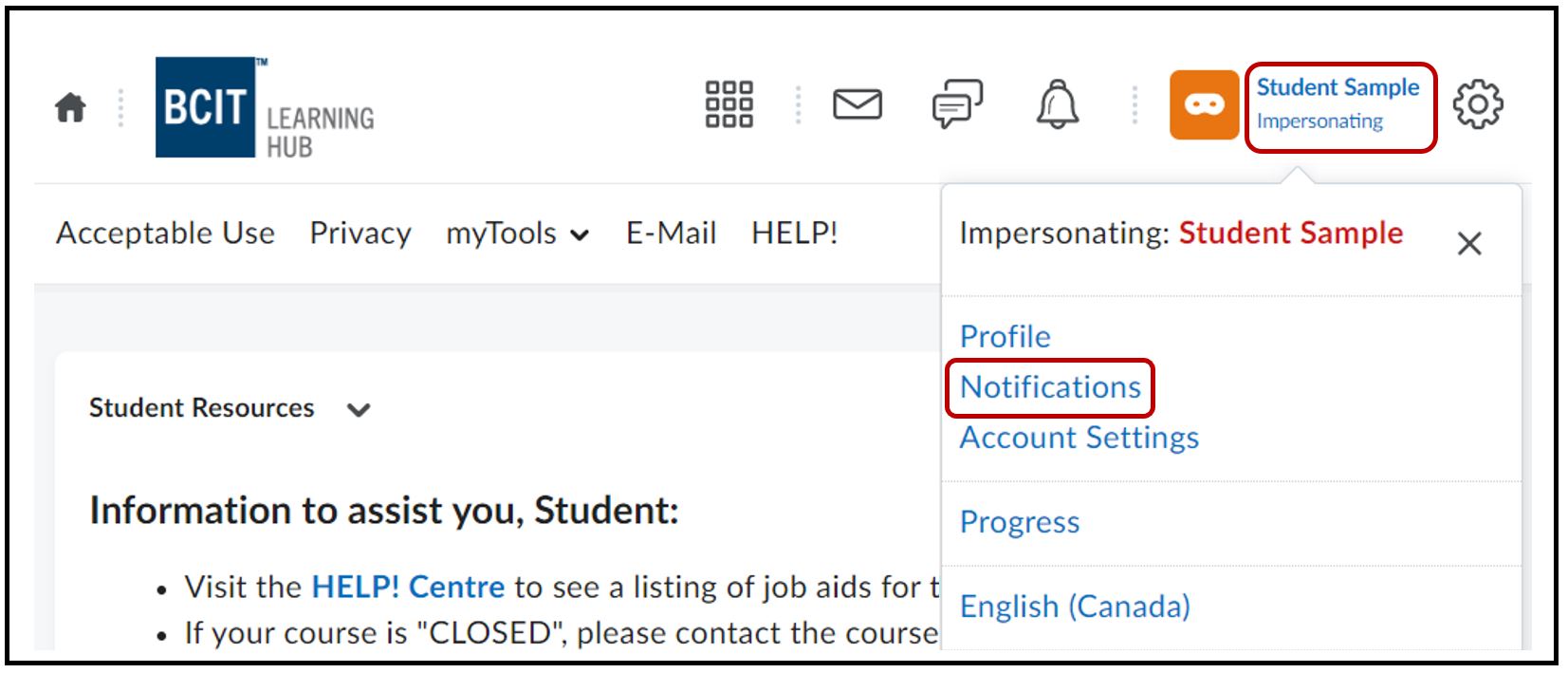This screenshot has width=1568, height=673.
Task: Click the orange impersonation avatar icon
Action: click(x=1204, y=104)
